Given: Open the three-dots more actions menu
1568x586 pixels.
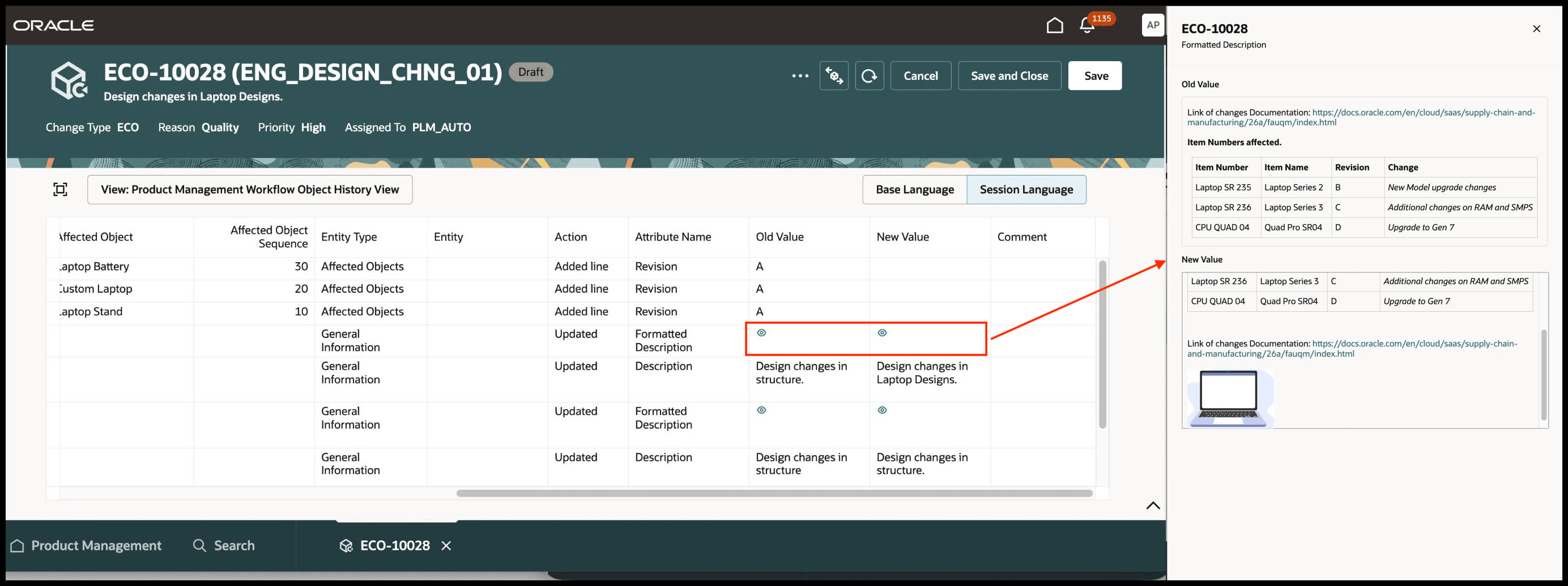Looking at the screenshot, I should [800, 76].
